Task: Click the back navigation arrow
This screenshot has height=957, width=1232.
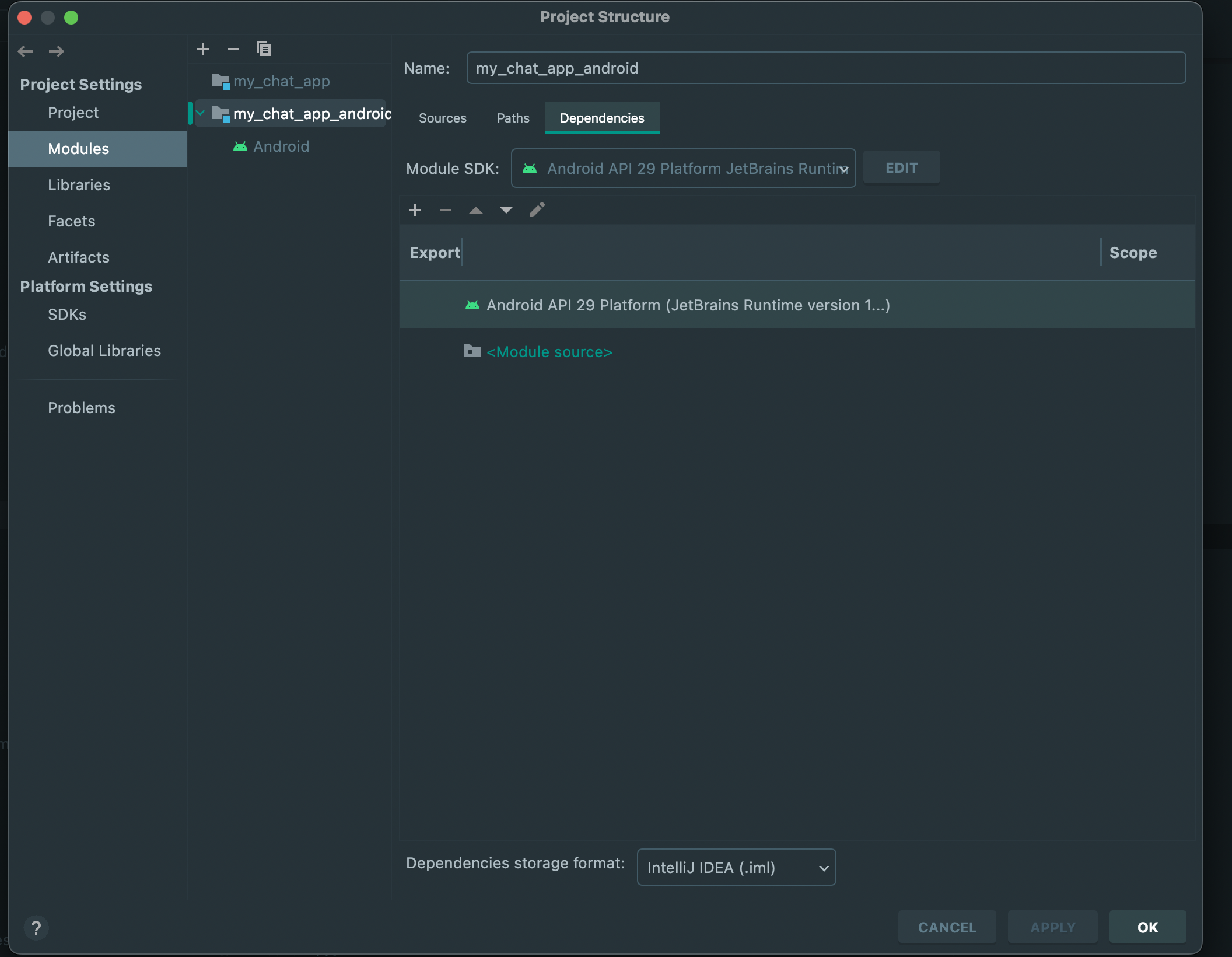Action: coord(25,51)
